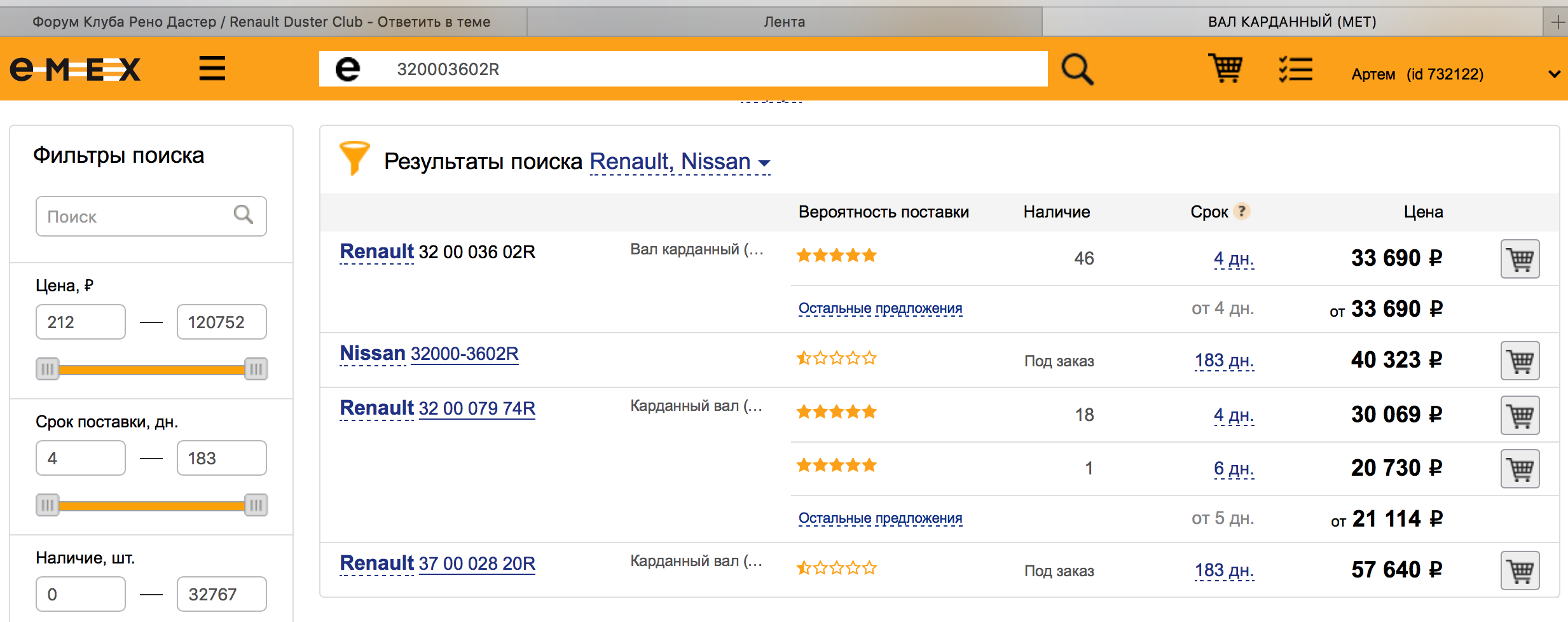Click the orange filter funnel icon

tap(354, 158)
